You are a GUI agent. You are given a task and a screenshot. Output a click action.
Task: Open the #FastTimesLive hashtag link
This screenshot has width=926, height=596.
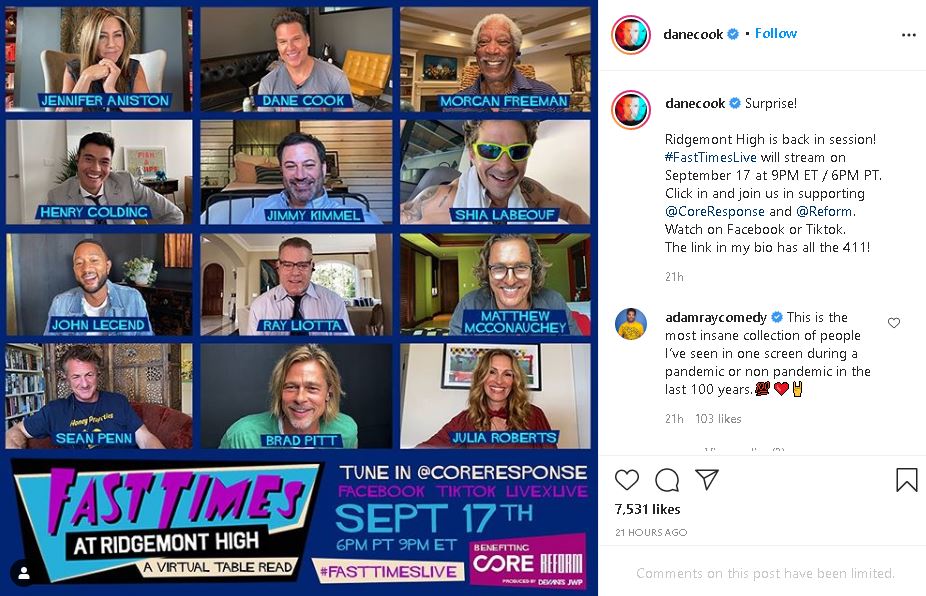(x=710, y=157)
